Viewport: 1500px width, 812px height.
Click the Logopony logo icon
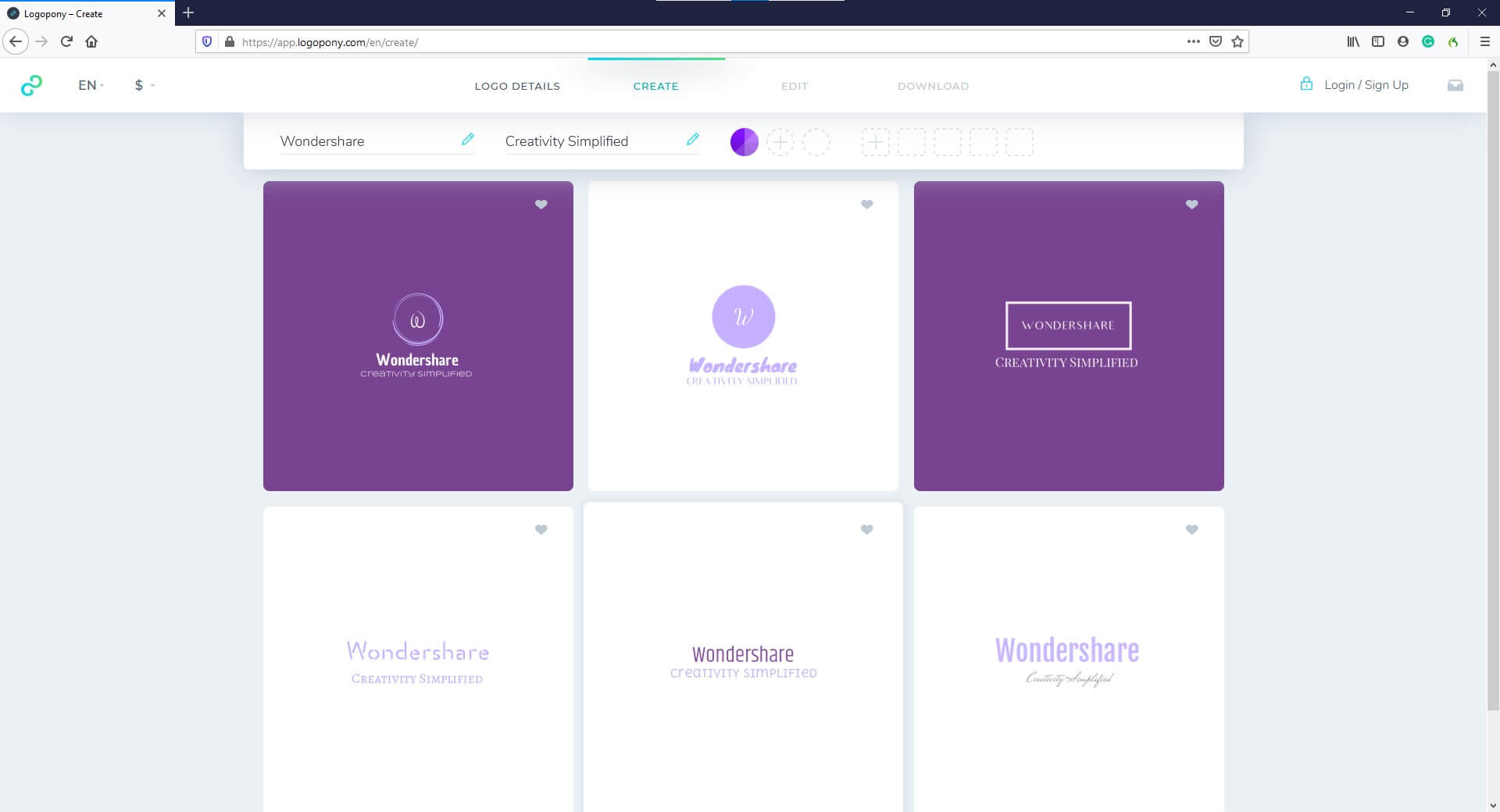[x=31, y=85]
